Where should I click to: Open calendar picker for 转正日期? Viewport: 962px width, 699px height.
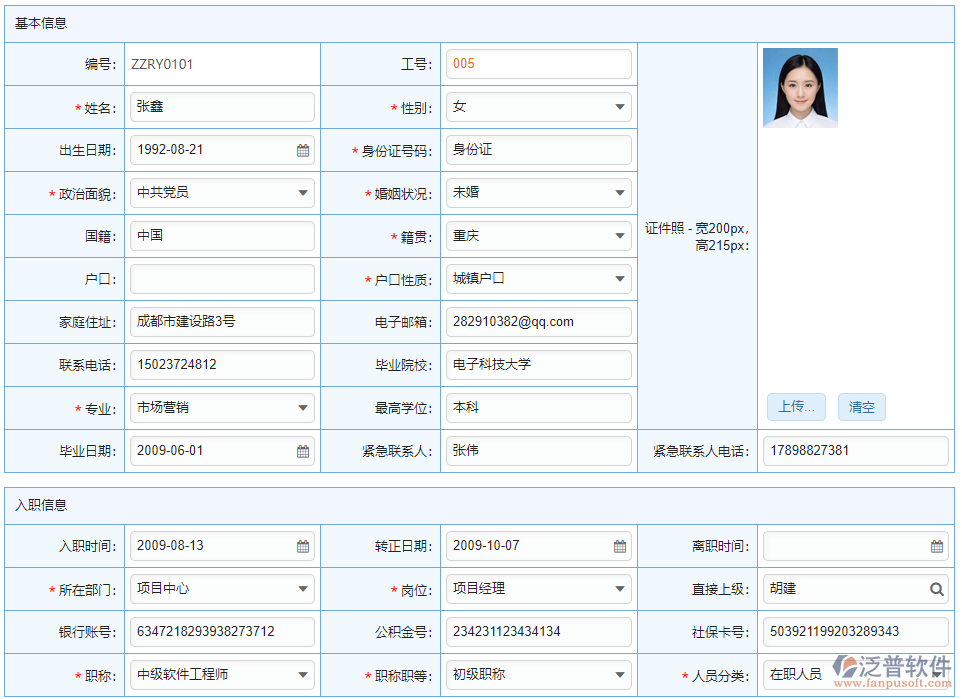620,546
